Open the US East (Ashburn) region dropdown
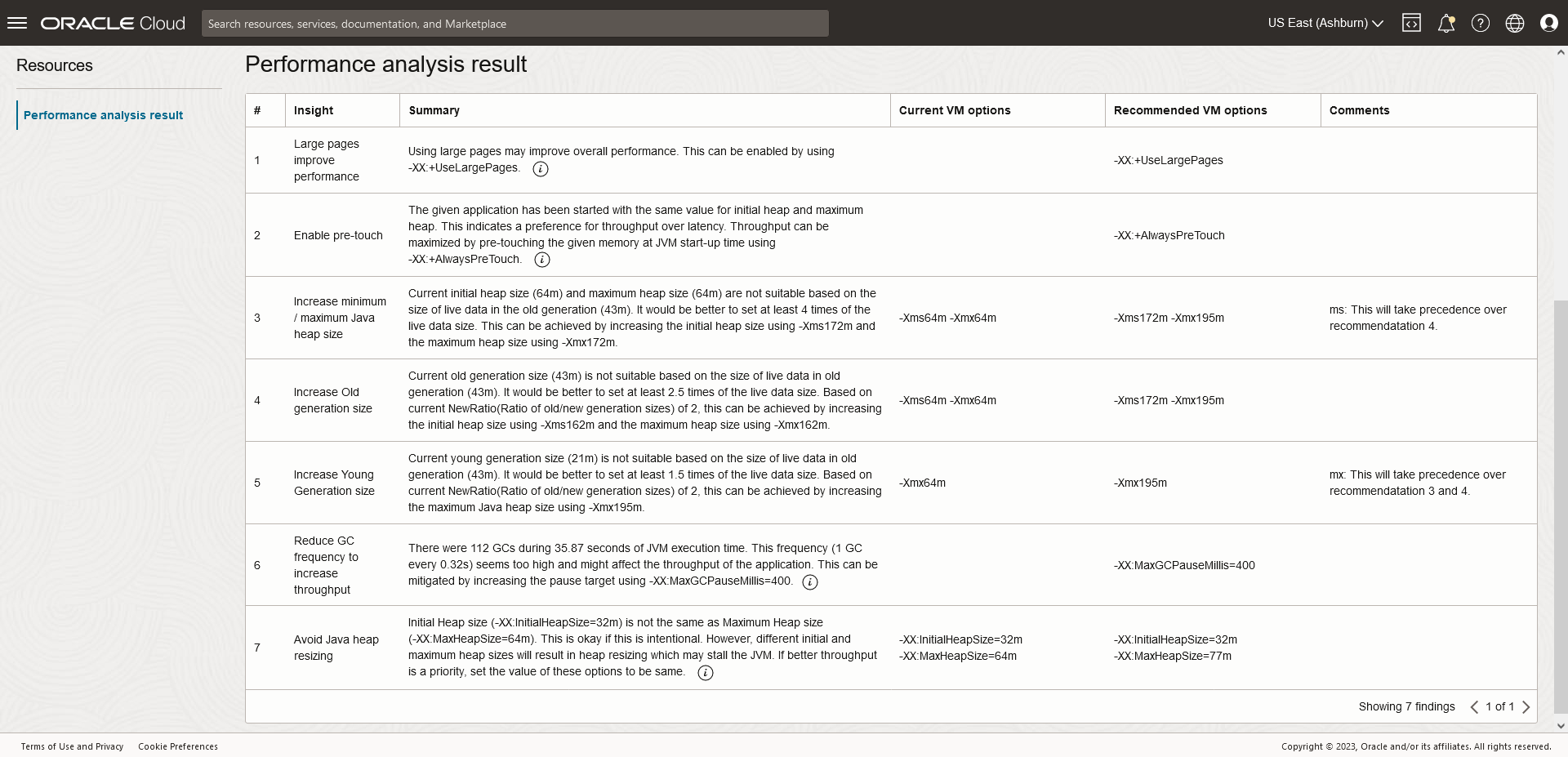Viewport: 1568px width, 757px height. [1324, 23]
